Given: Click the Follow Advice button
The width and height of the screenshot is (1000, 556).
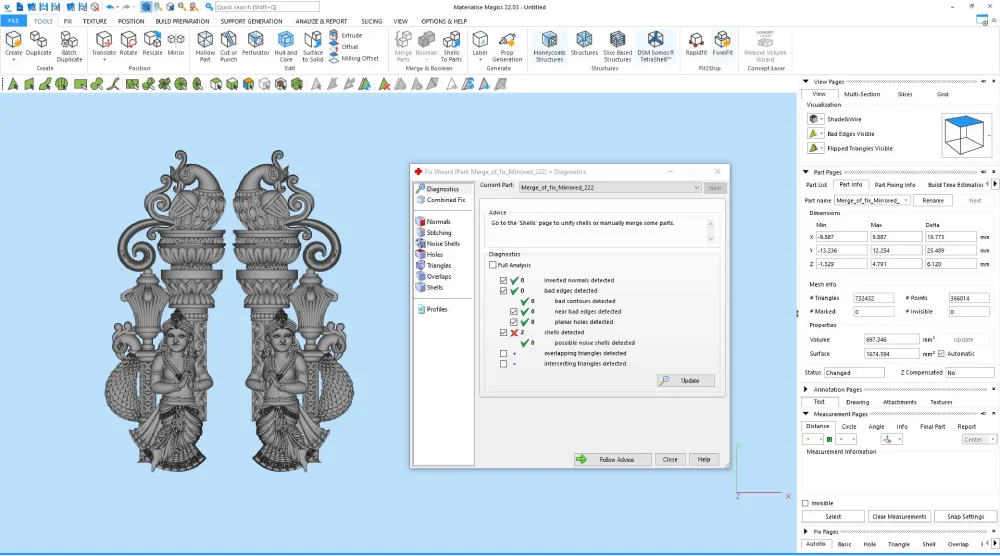Looking at the screenshot, I should [x=612, y=460].
